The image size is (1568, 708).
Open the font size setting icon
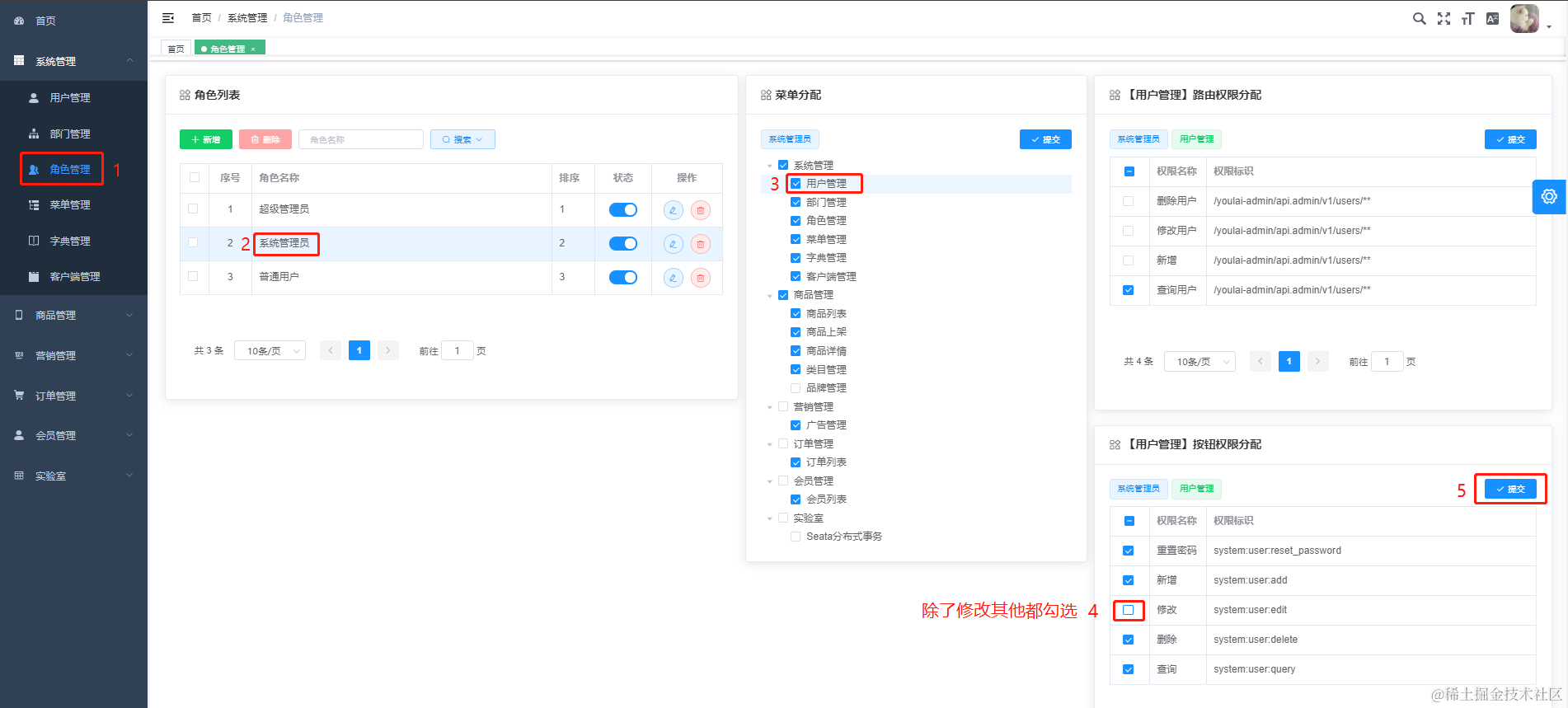1467,18
